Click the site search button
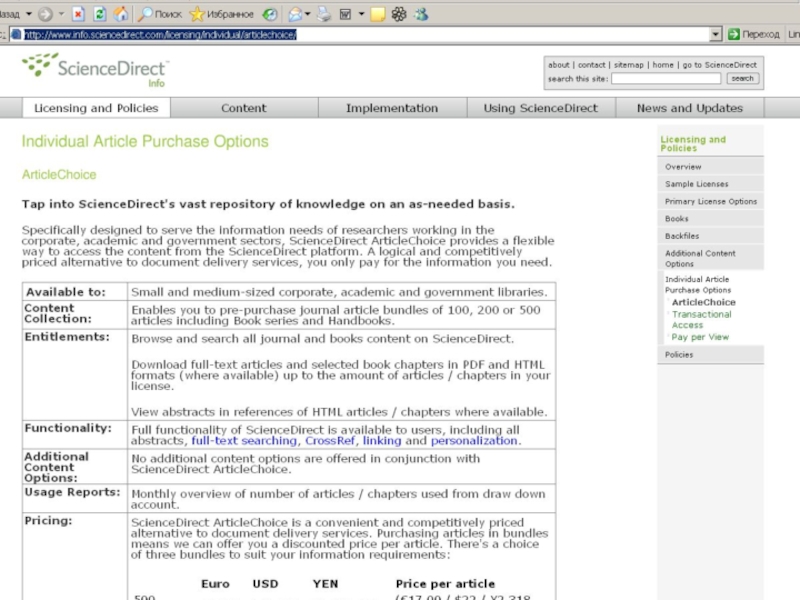Image resolution: width=800 pixels, height=600 pixels. tap(742, 79)
